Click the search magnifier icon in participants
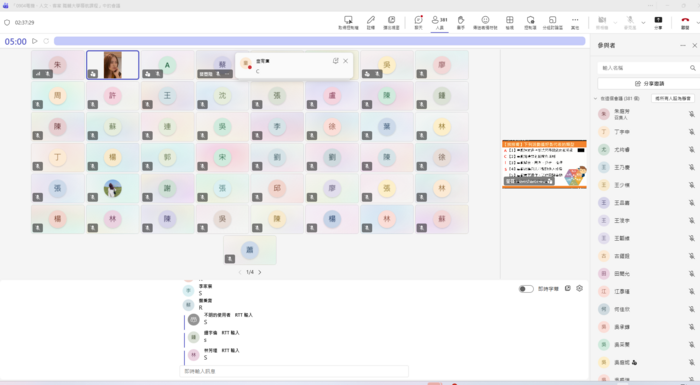The width and height of the screenshot is (700, 385). tap(692, 68)
